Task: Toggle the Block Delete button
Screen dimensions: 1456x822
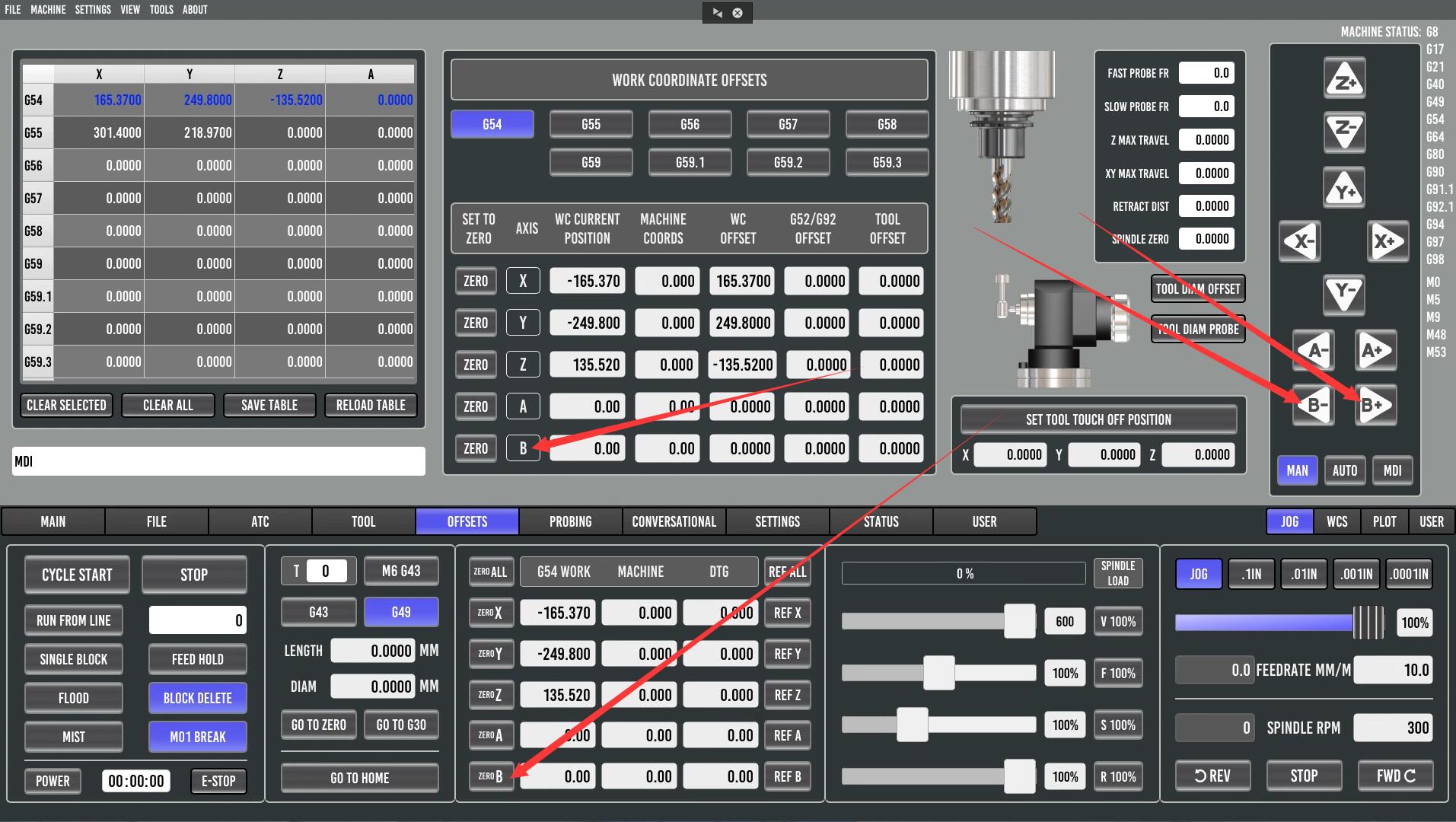Action: click(198, 697)
